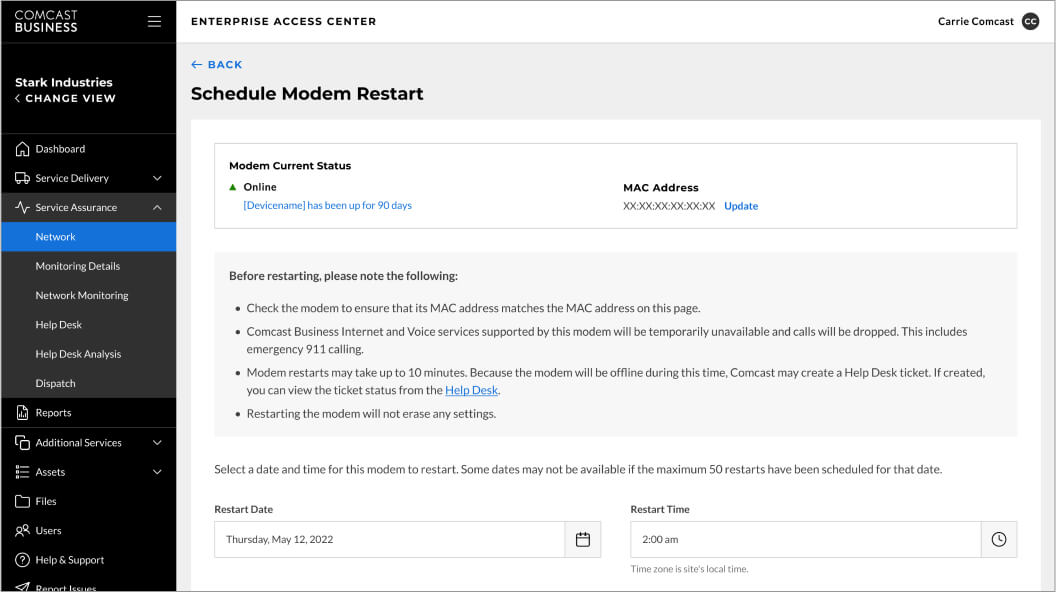Click the Users people icon
The width and height of the screenshot is (1056, 592).
point(22,531)
